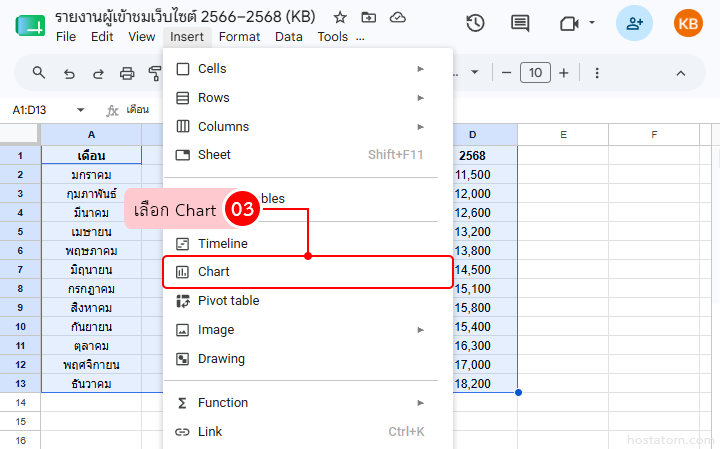Click the blue selection fill handle

[x=518, y=393]
